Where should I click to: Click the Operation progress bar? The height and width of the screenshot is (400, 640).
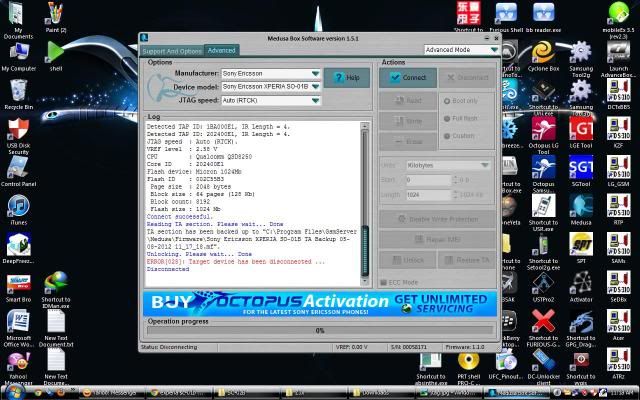320,331
